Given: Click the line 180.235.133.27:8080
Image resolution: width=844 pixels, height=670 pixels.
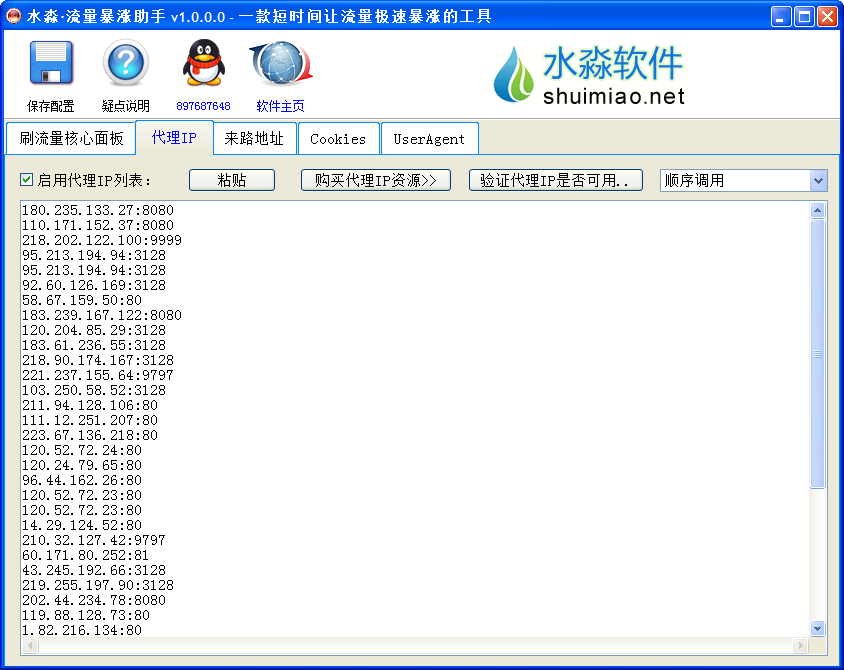Looking at the screenshot, I should (98, 210).
